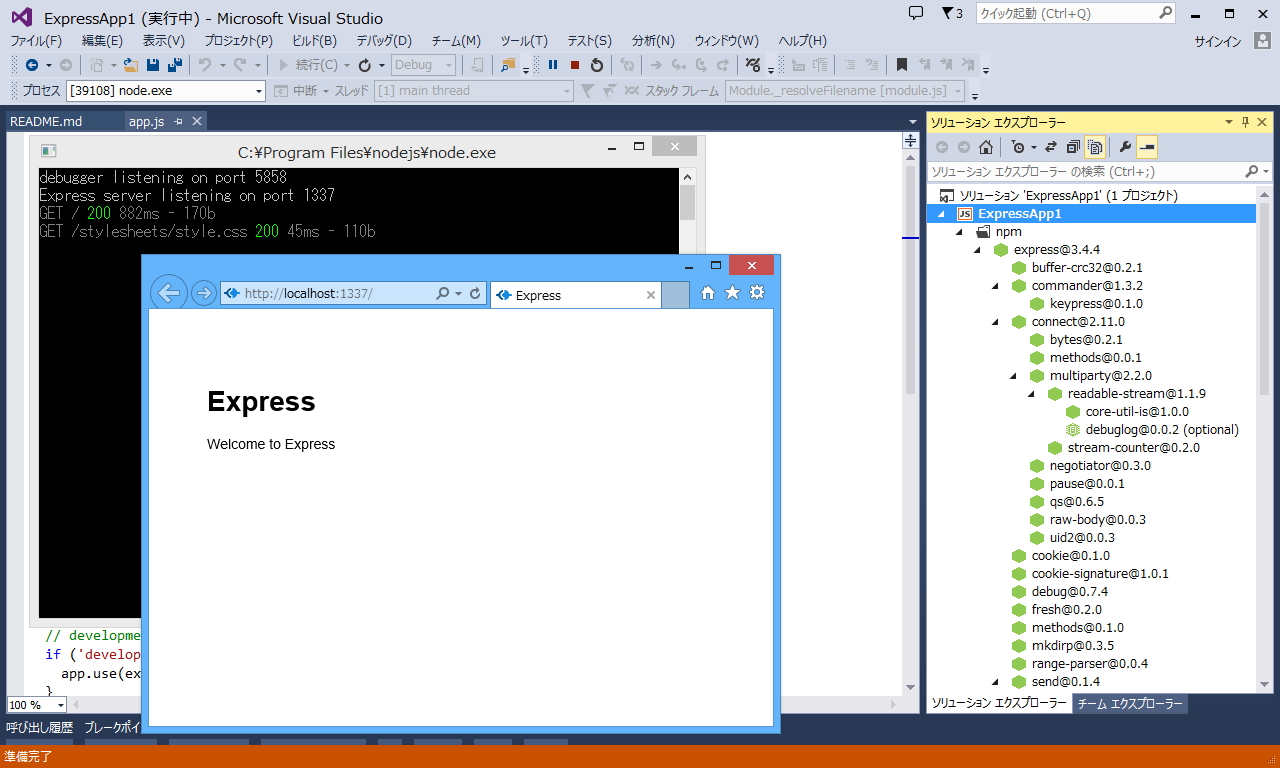Switch to the チーム エクスプローラー tab

(x=1130, y=704)
